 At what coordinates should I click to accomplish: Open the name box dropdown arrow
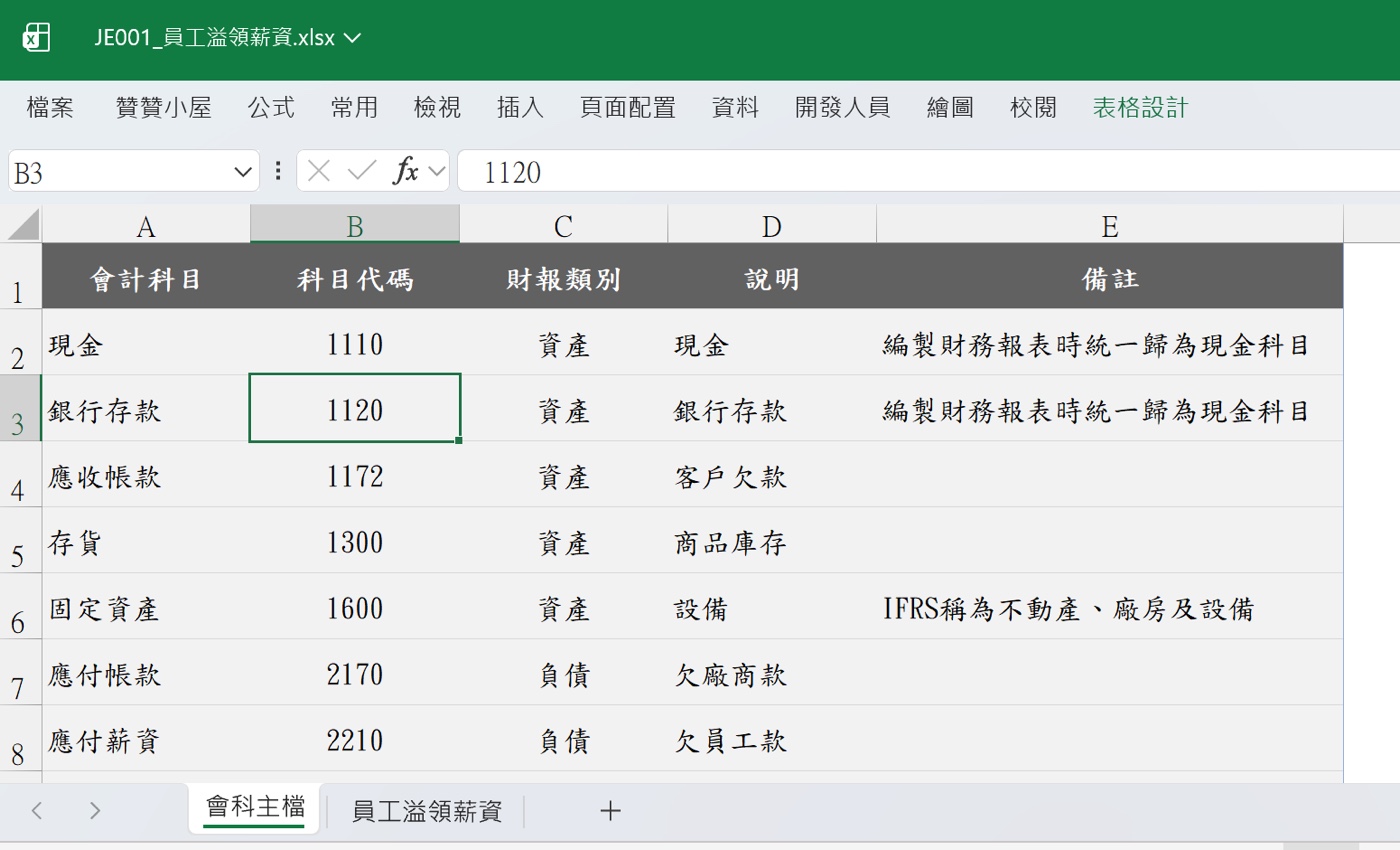pos(245,170)
